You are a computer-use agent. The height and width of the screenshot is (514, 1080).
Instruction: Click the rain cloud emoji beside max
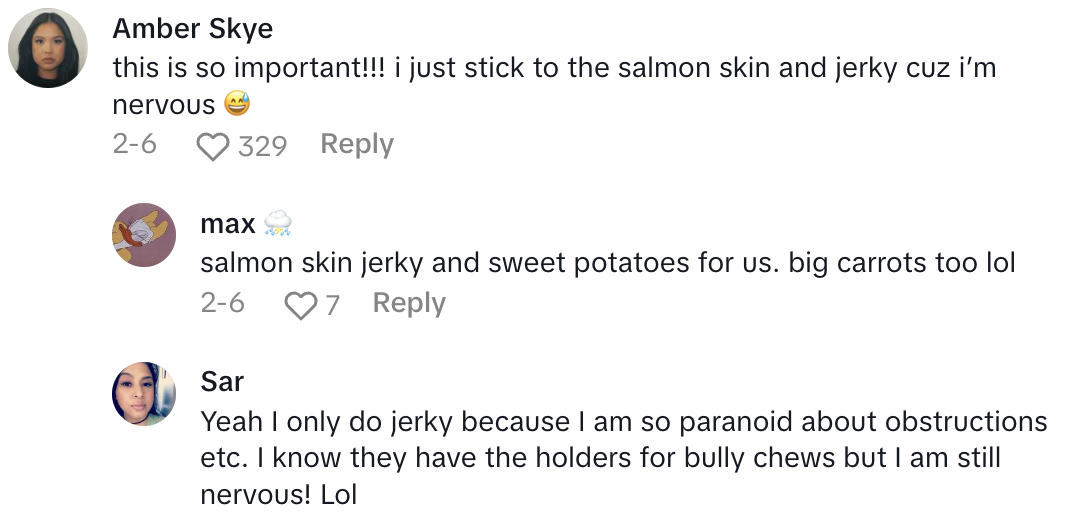pyautogui.click(x=278, y=224)
